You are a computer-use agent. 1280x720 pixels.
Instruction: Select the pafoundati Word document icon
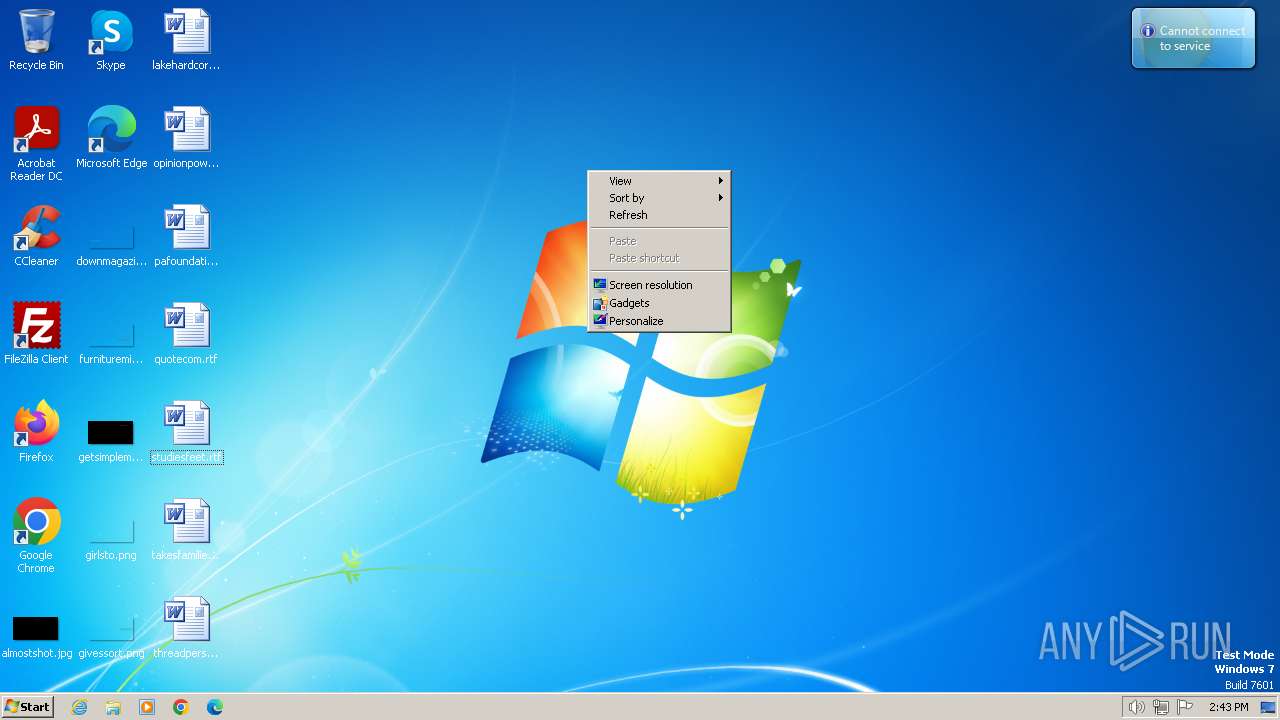click(x=186, y=236)
